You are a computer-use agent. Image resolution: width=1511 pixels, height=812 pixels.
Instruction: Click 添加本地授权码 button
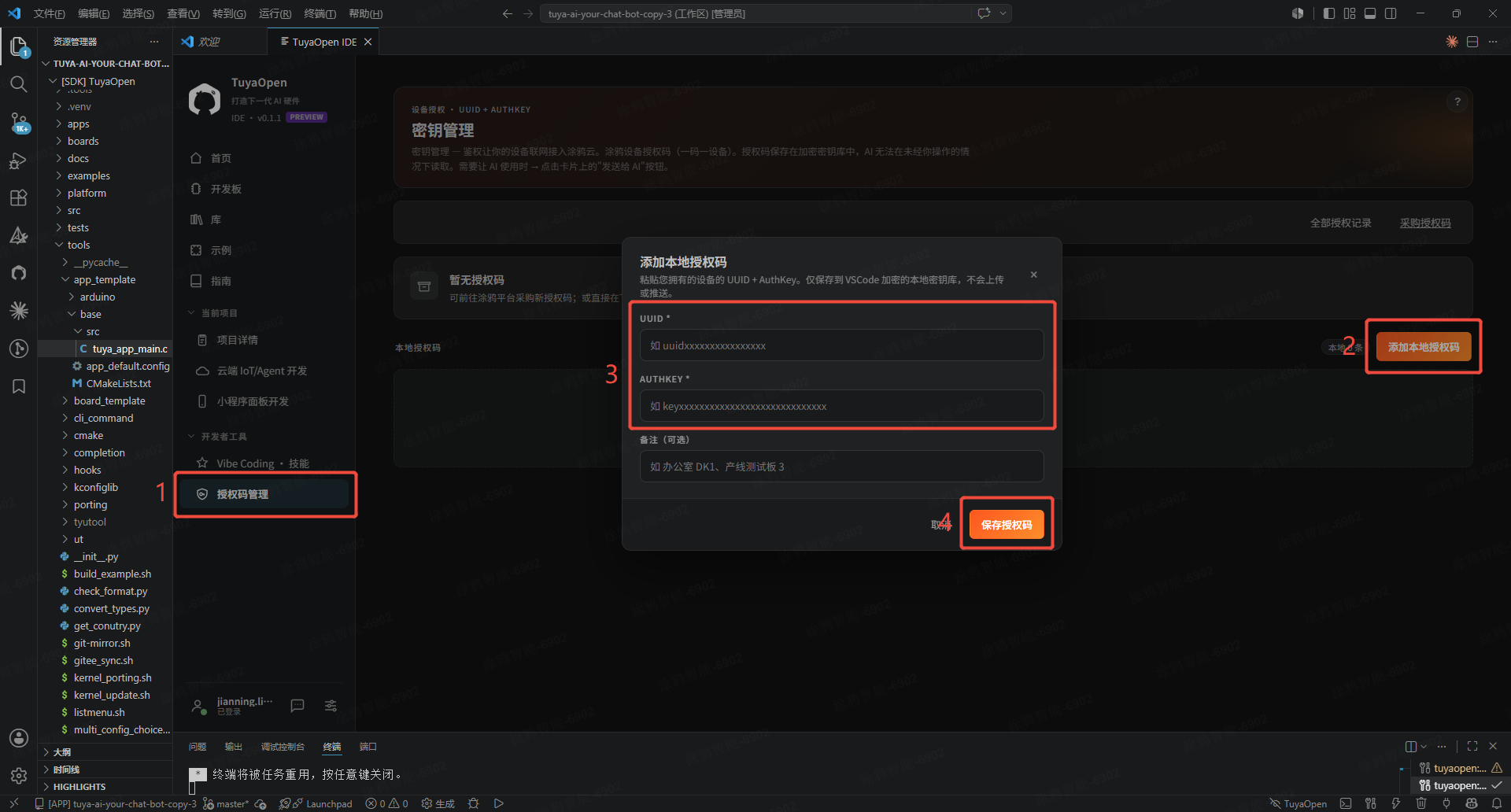1424,347
